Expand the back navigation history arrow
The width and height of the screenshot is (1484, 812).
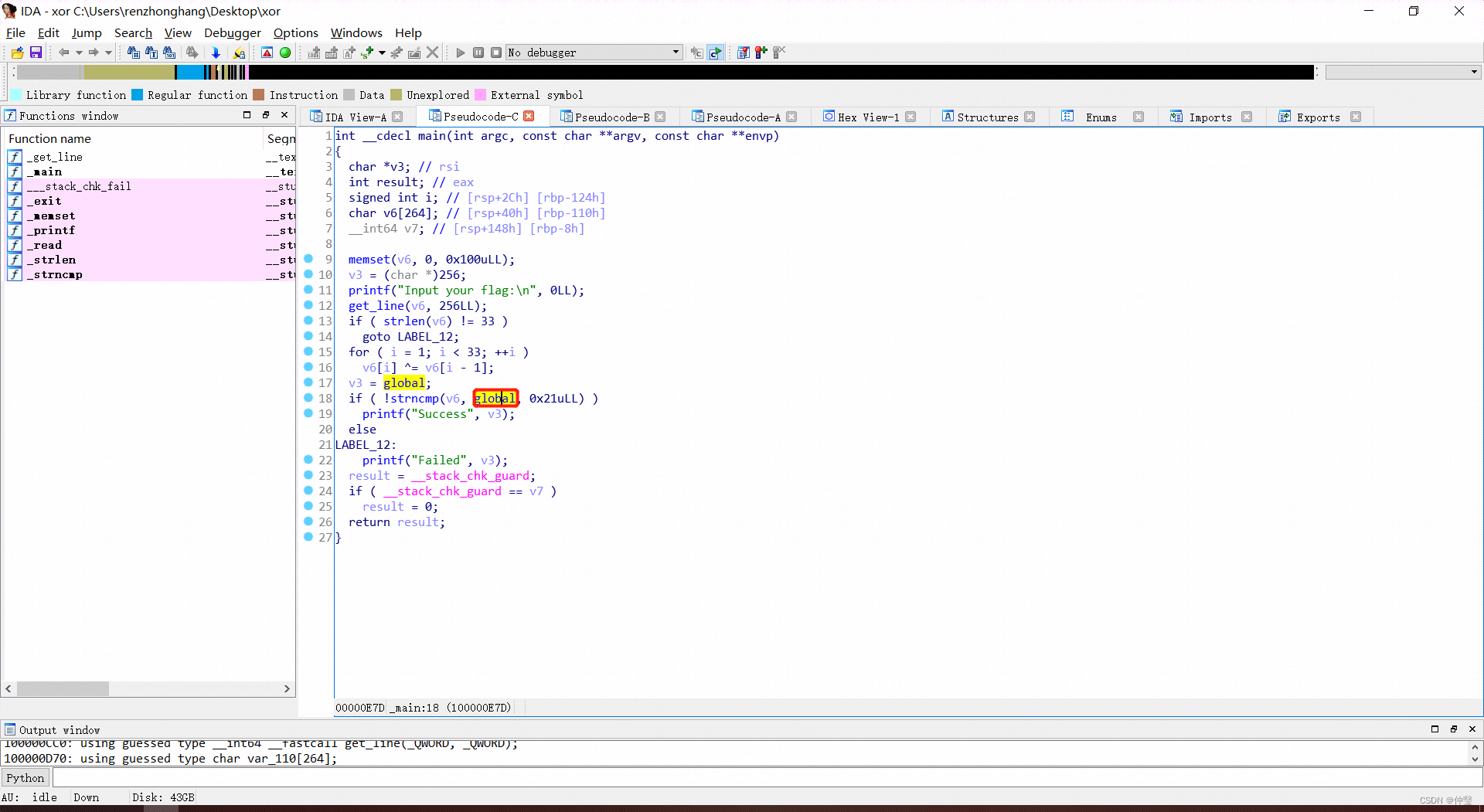click(80, 53)
